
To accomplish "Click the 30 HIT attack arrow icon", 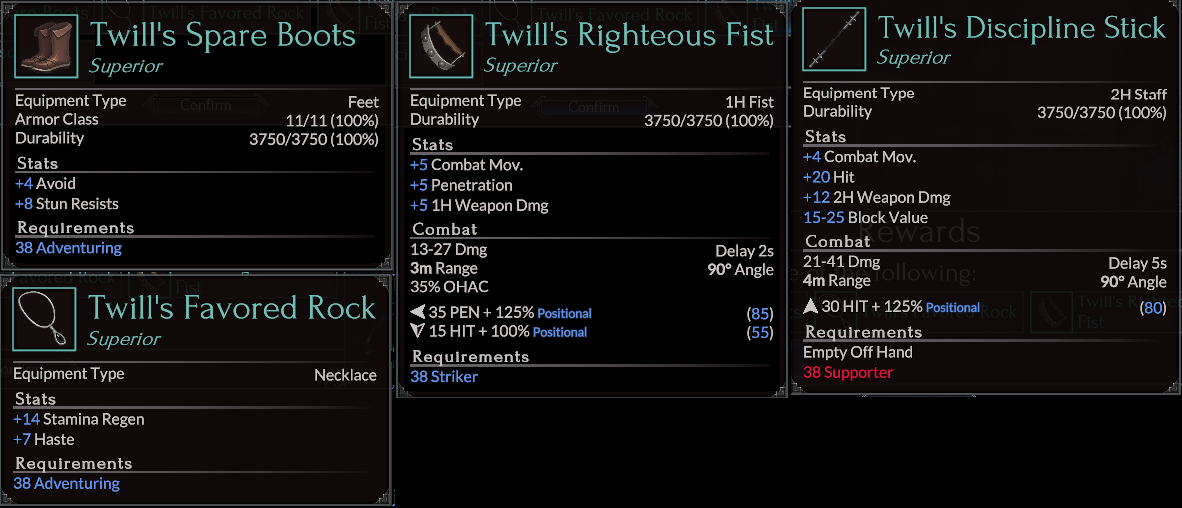I will [810, 307].
